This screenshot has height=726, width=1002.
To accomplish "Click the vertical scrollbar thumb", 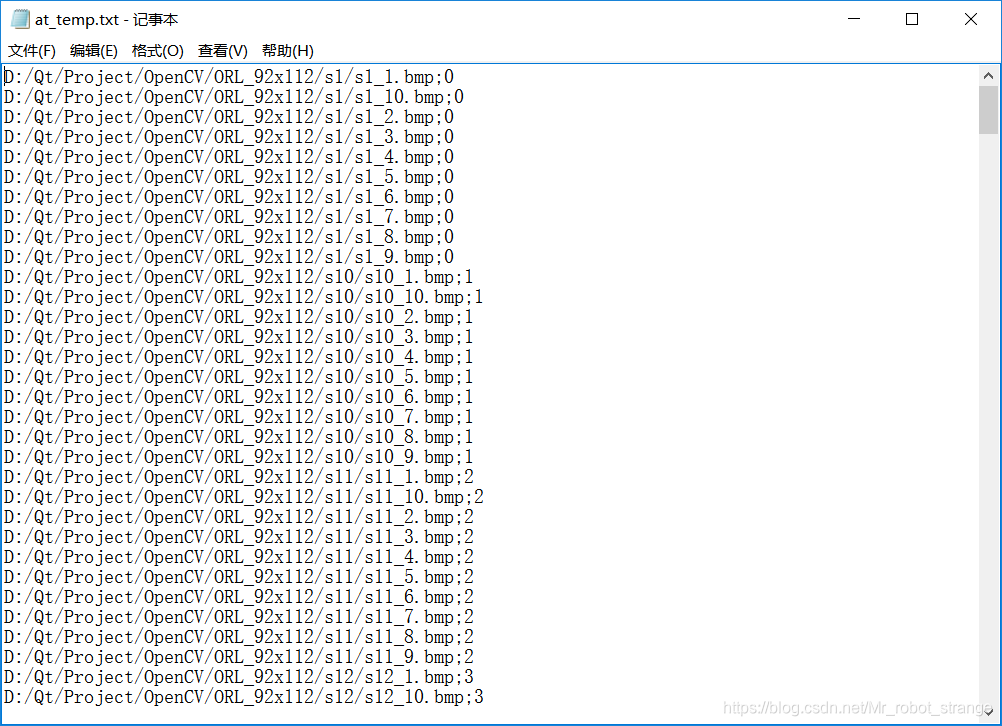I will coord(988,110).
